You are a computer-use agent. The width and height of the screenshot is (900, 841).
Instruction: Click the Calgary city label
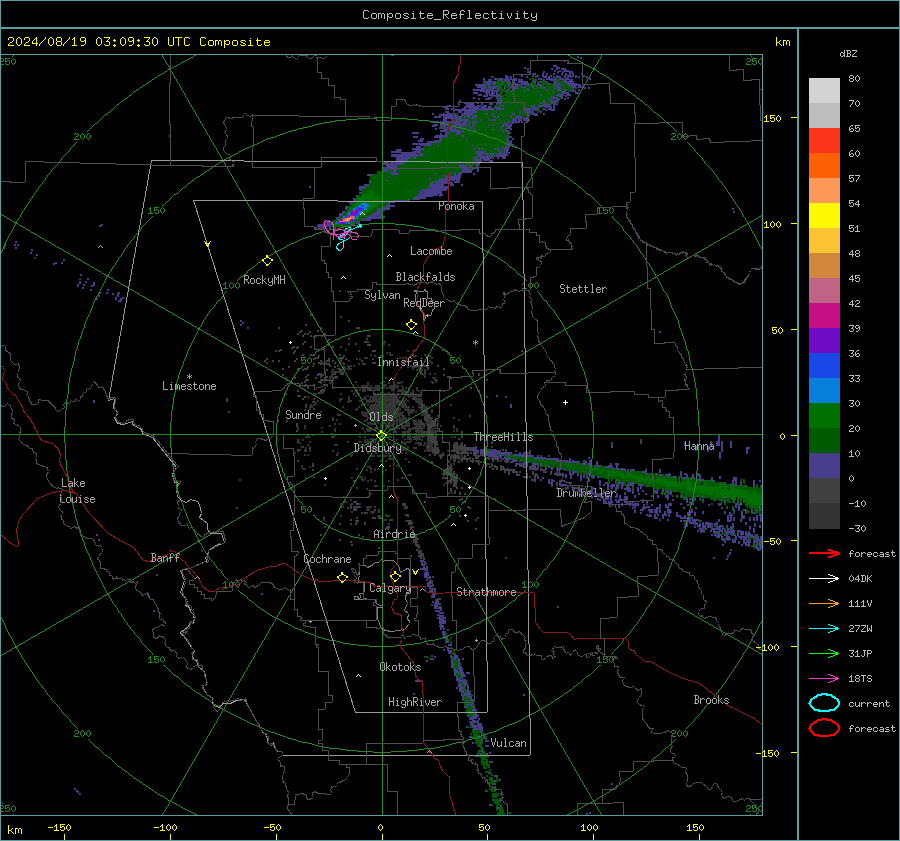pyautogui.click(x=390, y=588)
